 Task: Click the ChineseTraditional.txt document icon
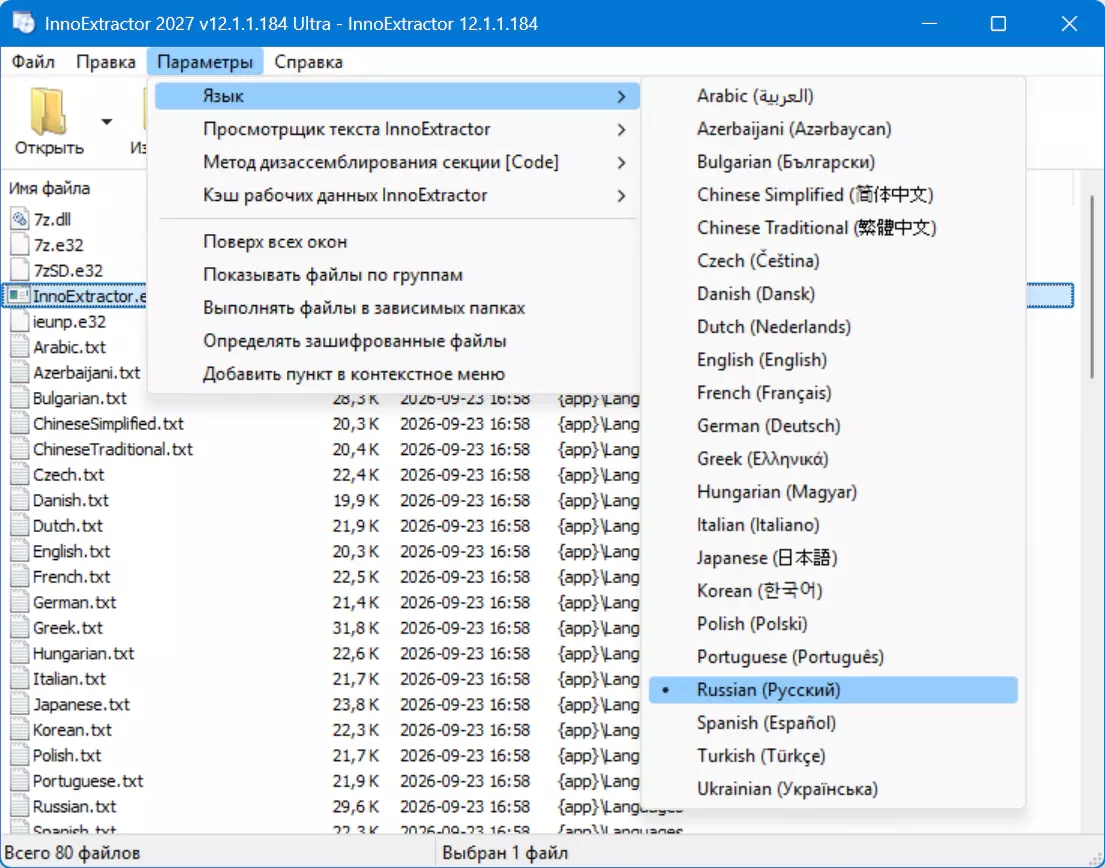pos(20,449)
